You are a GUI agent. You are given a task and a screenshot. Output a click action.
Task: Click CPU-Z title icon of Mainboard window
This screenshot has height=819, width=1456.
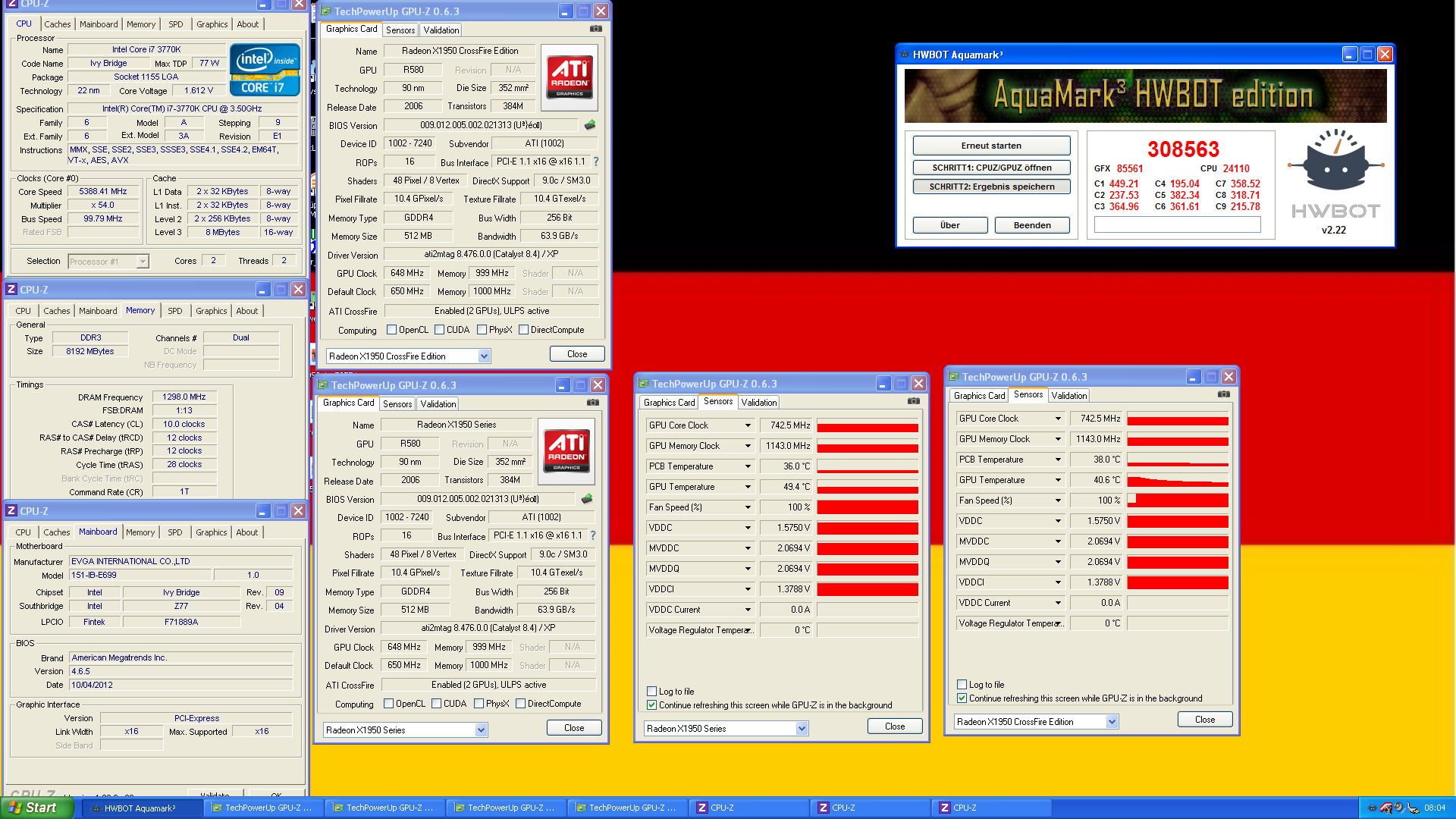[11, 511]
